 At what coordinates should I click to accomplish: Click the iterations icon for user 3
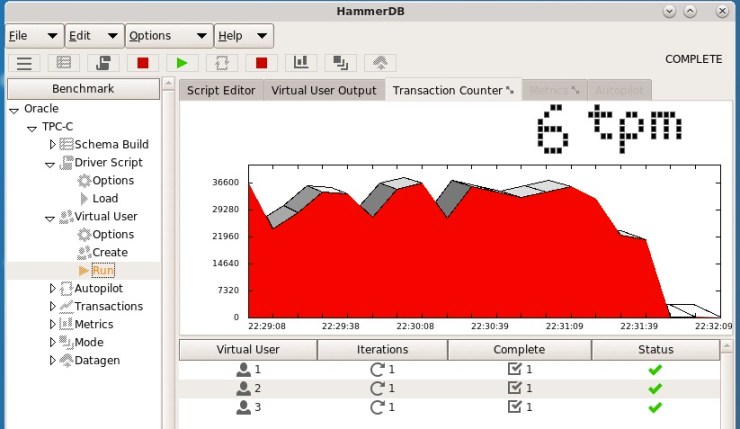377,407
